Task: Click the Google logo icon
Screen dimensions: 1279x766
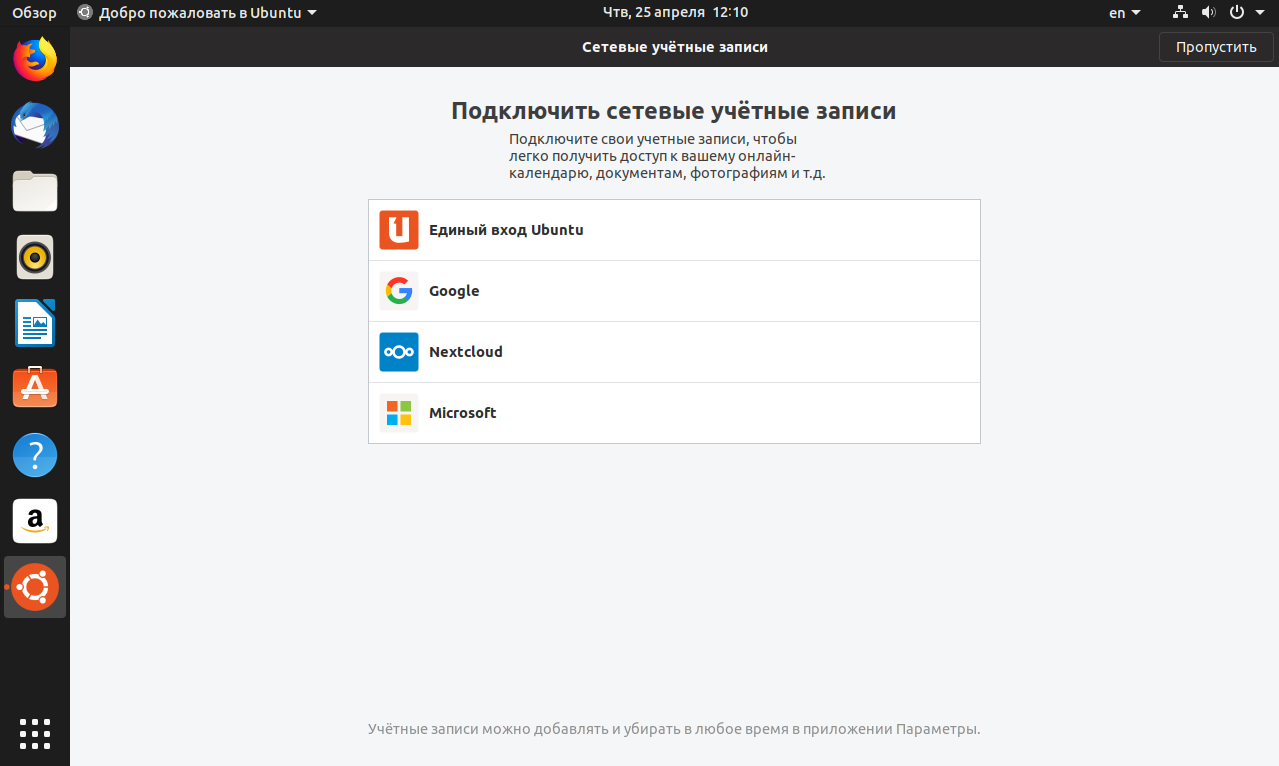Action: (x=399, y=291)
